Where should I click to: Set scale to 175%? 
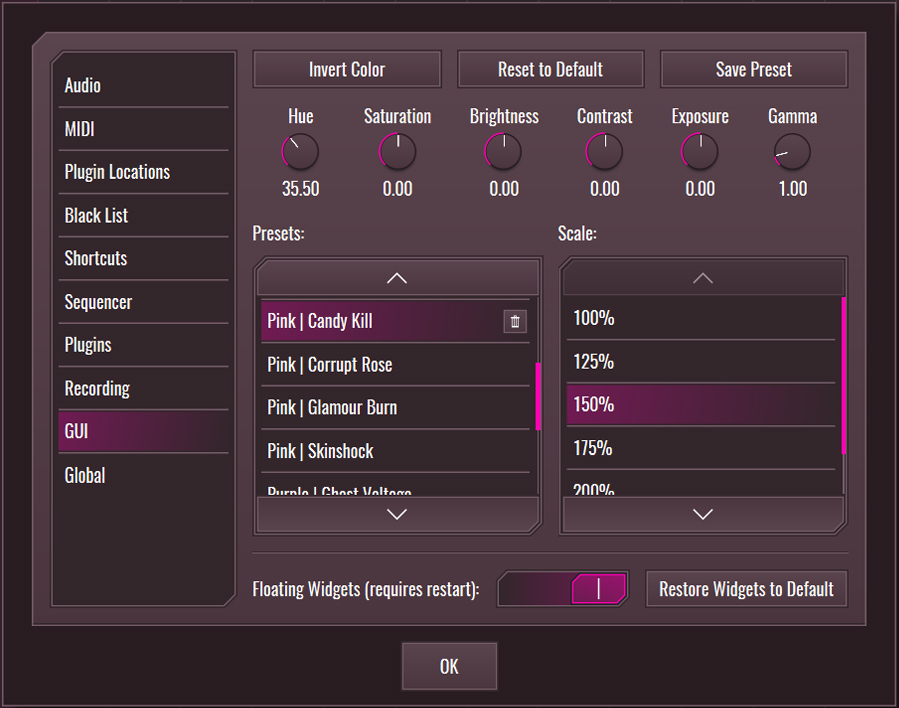[701, 448]
